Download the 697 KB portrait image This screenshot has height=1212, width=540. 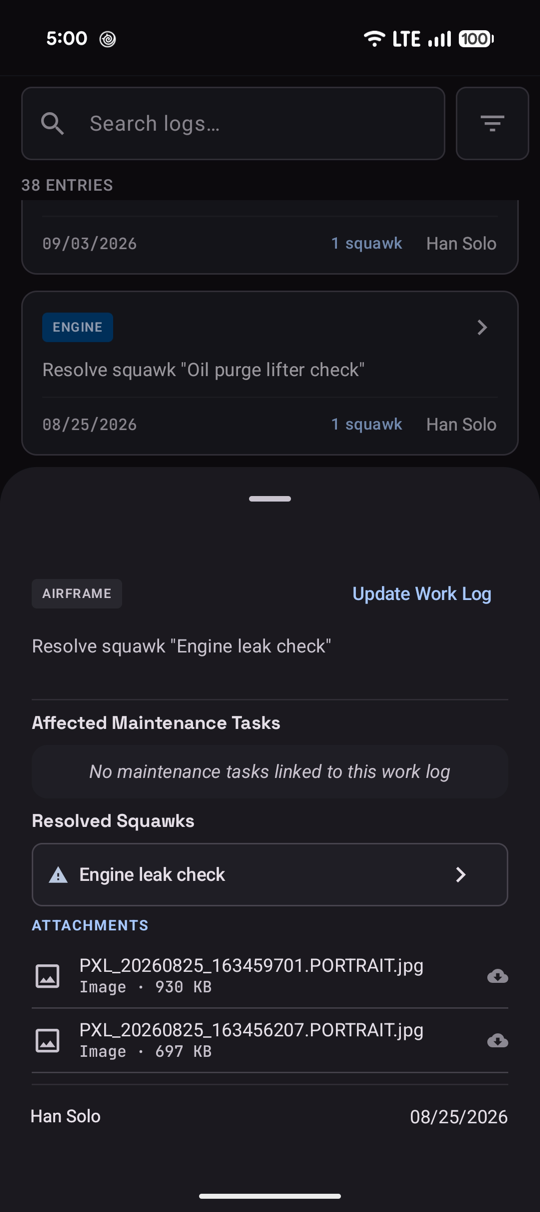click(x=497, y=1041)
